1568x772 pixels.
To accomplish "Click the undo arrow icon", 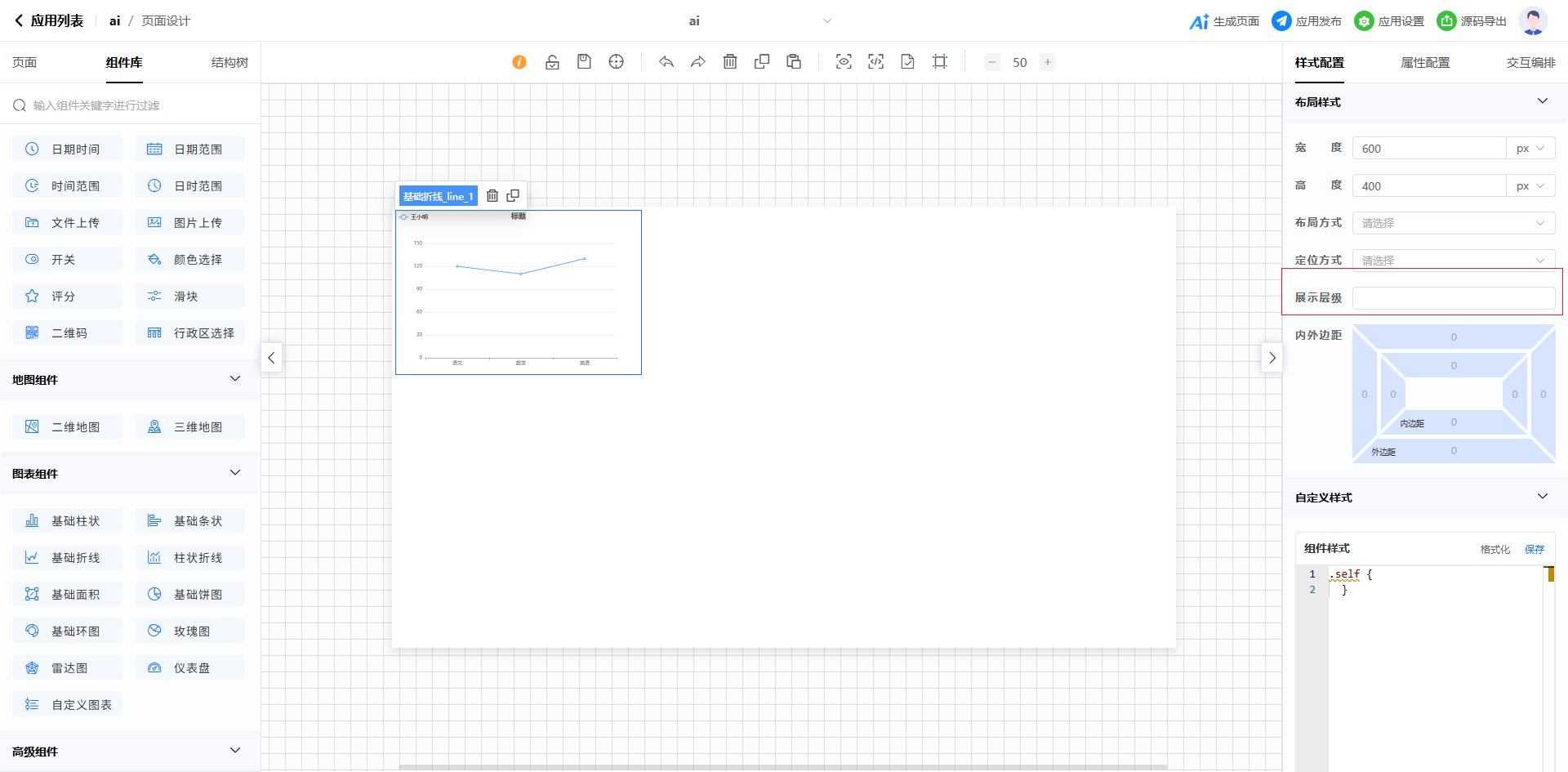I will [666, 62].
